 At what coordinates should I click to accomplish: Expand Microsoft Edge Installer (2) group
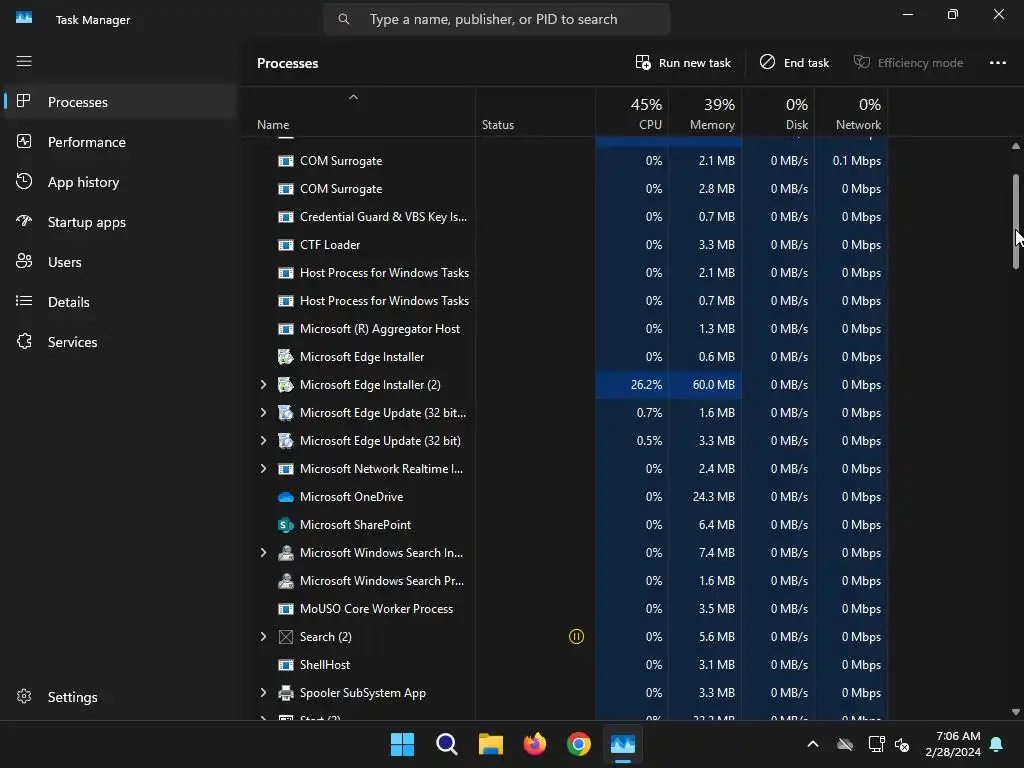(263, 385)
